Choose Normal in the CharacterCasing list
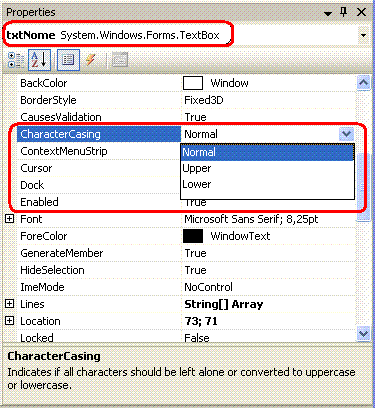Viewport: 375px width, 408px height. tap(267, 152)
